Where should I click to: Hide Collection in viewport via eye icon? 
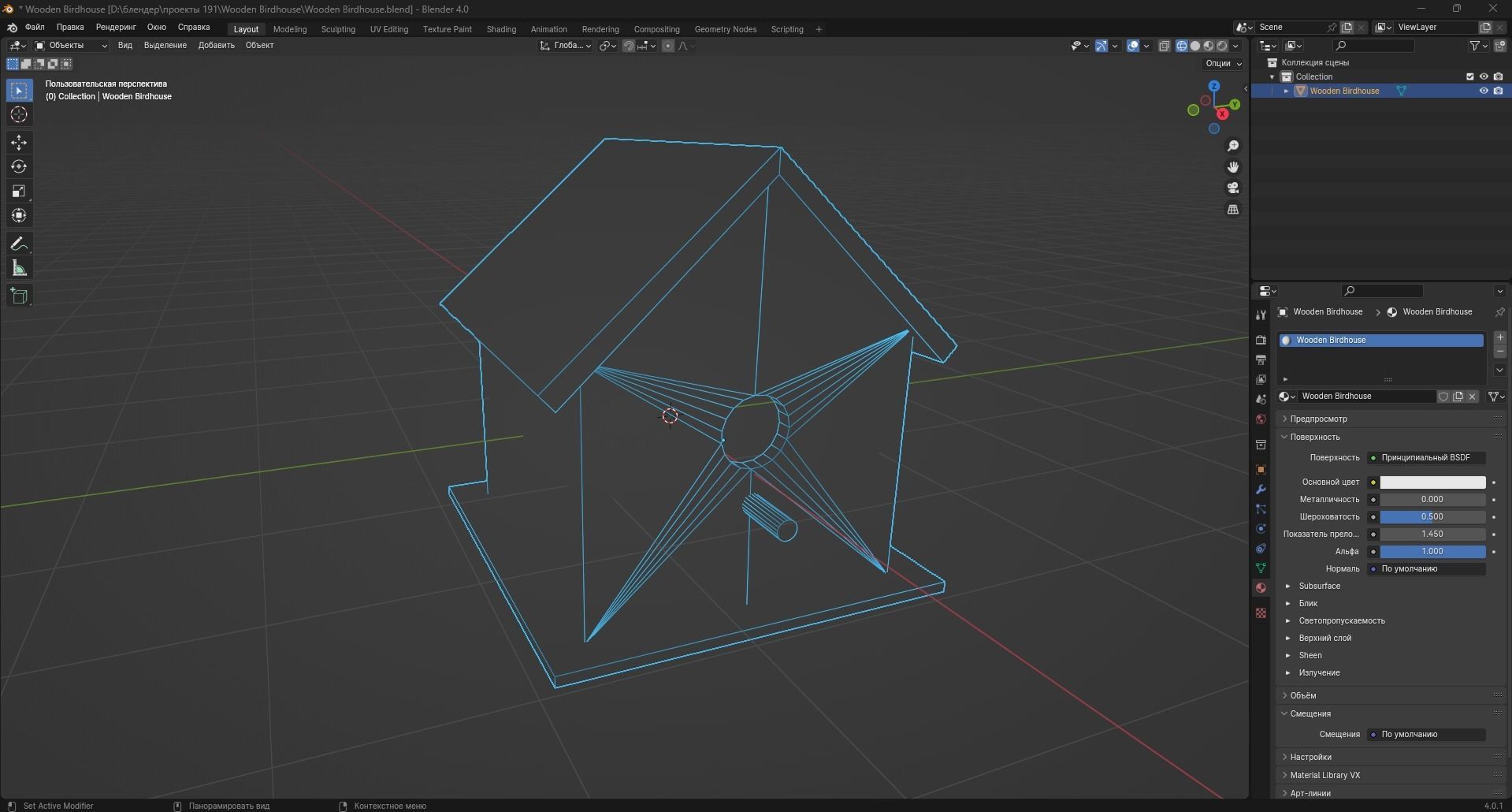pos(1484,76)
